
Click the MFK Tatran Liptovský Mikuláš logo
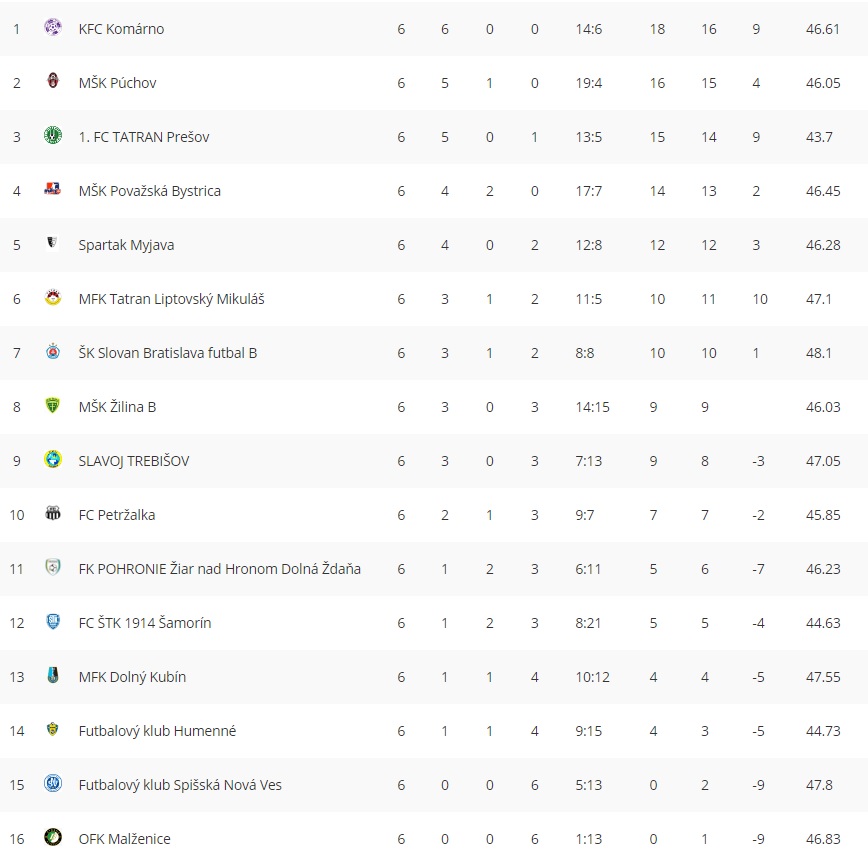tap(53, 298)
